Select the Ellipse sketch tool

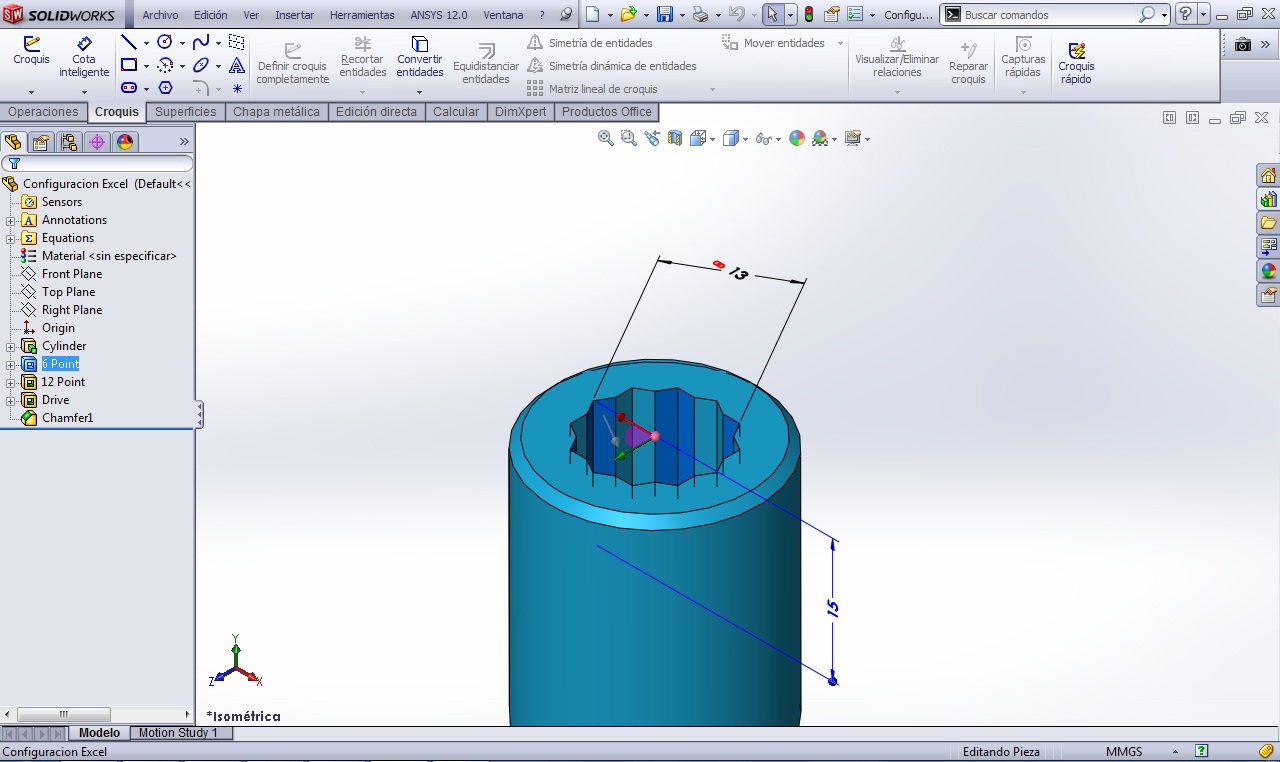coord(201,65)
